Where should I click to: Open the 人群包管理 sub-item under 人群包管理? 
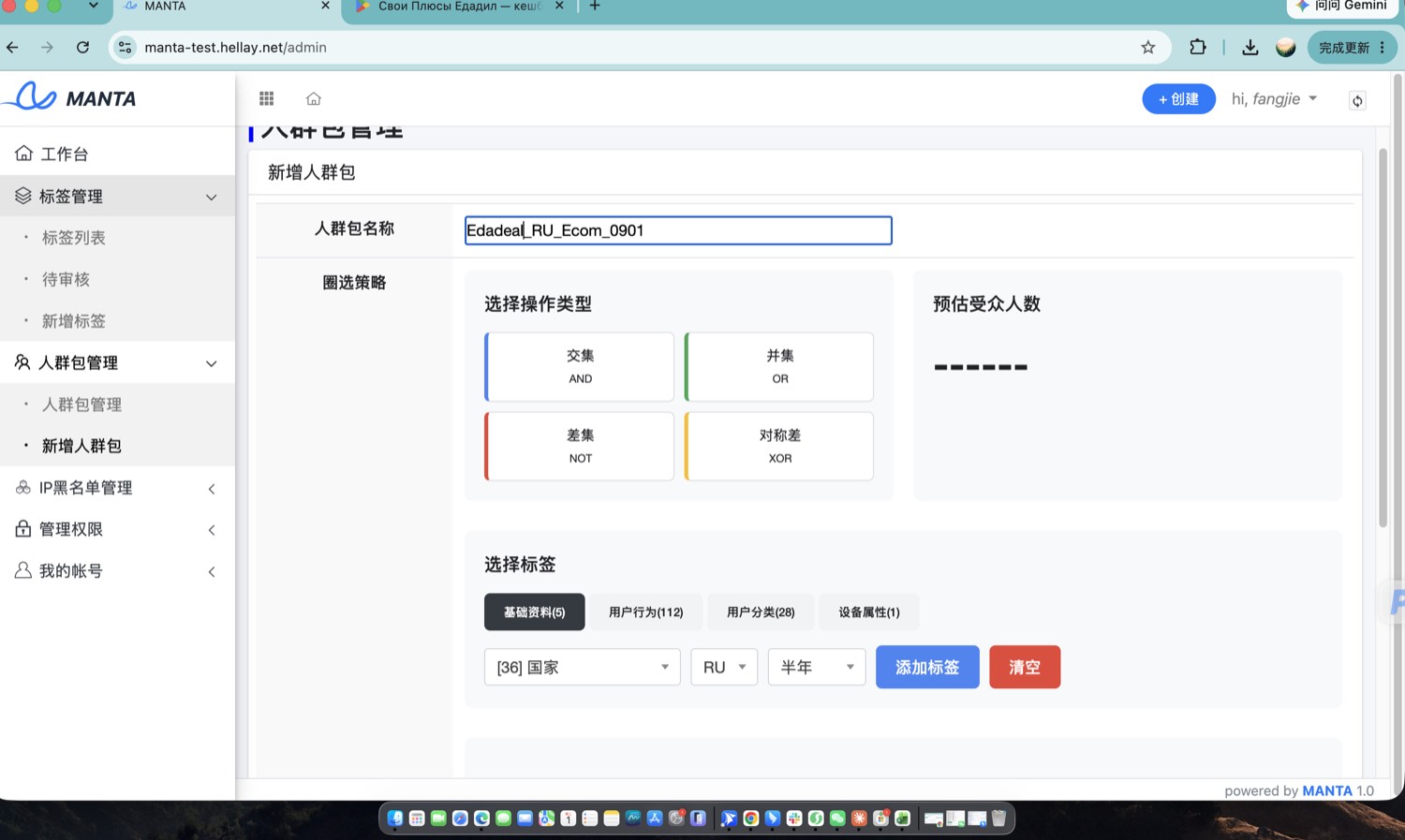tap(81, 404)
